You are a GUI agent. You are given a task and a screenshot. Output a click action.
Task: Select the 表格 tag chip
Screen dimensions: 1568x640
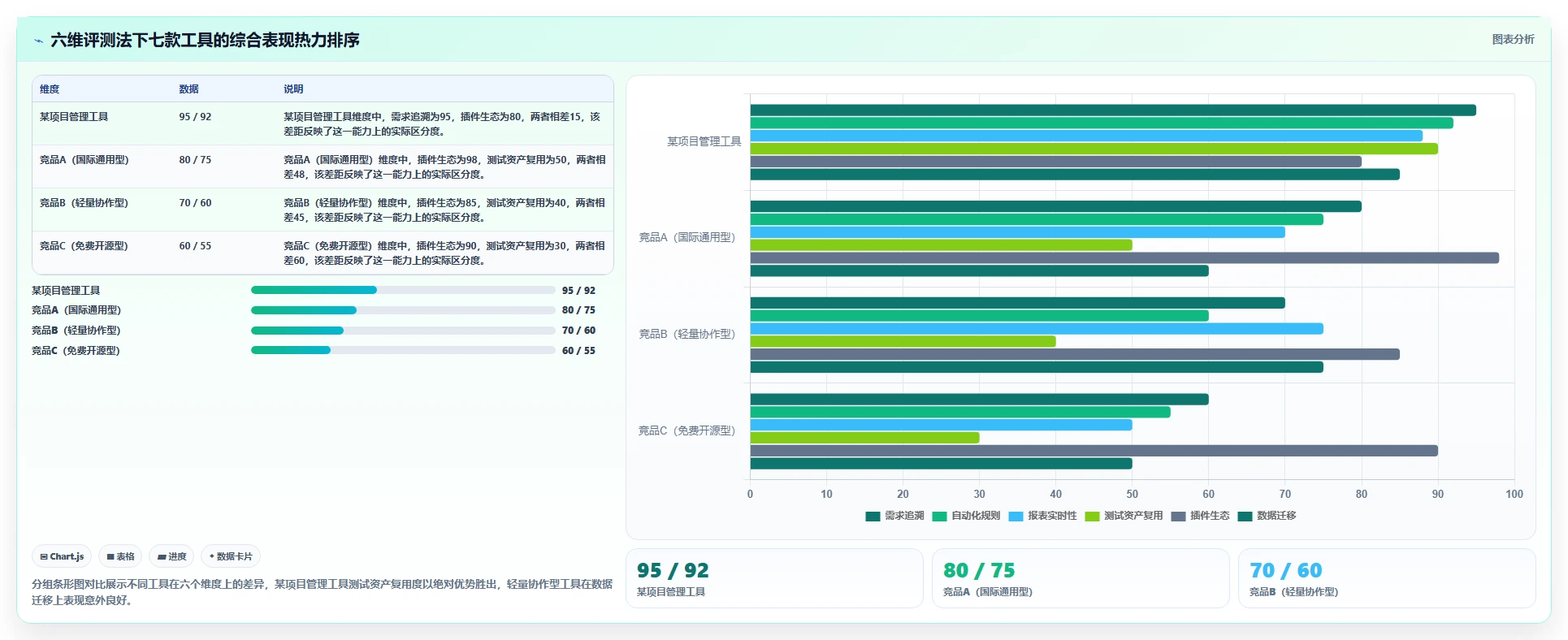[120, 556]
